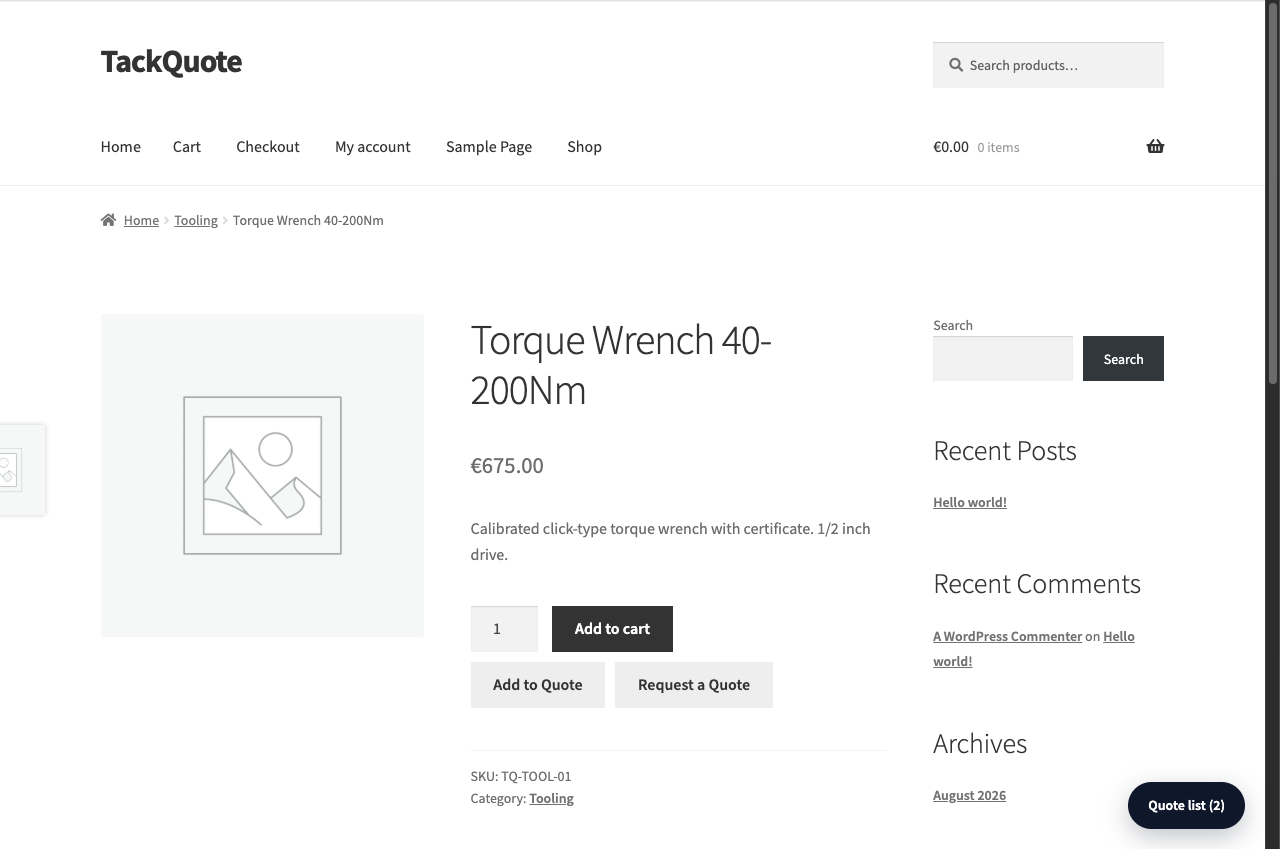1280x849 pixels.
Task: Click the Recent Comments heading
Action: pos(1037,584)
